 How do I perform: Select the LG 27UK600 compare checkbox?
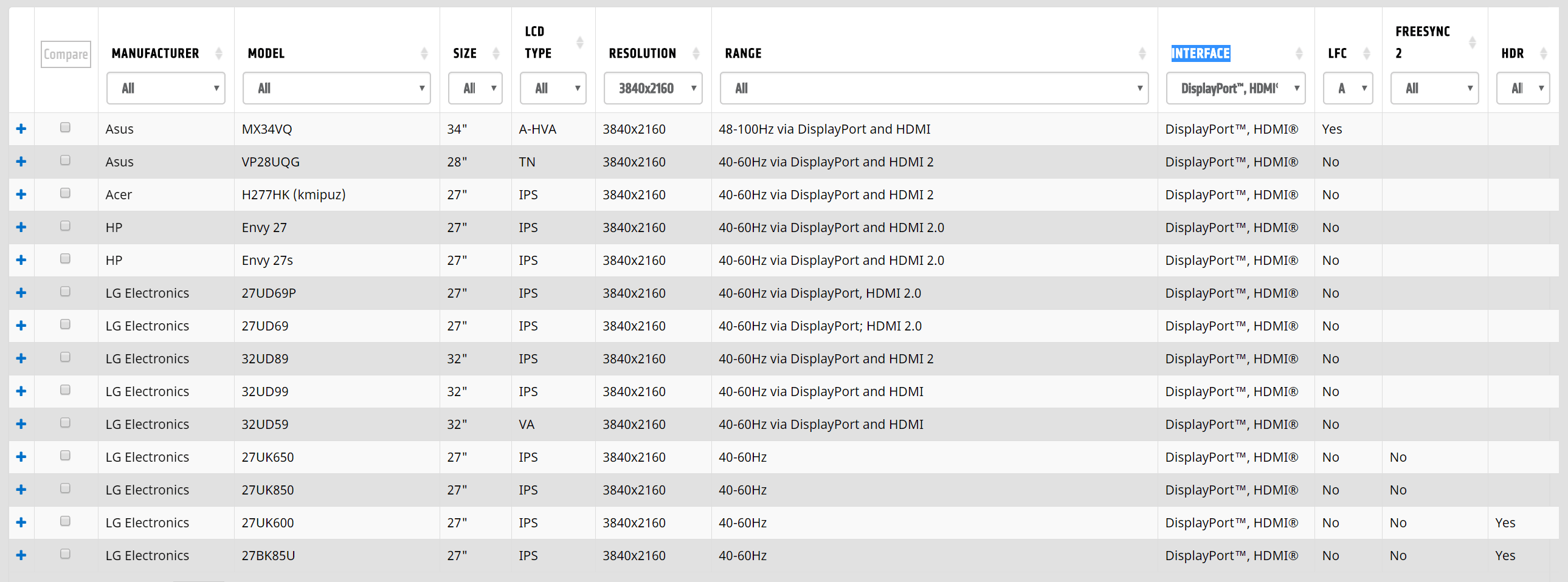pos(65,521)
